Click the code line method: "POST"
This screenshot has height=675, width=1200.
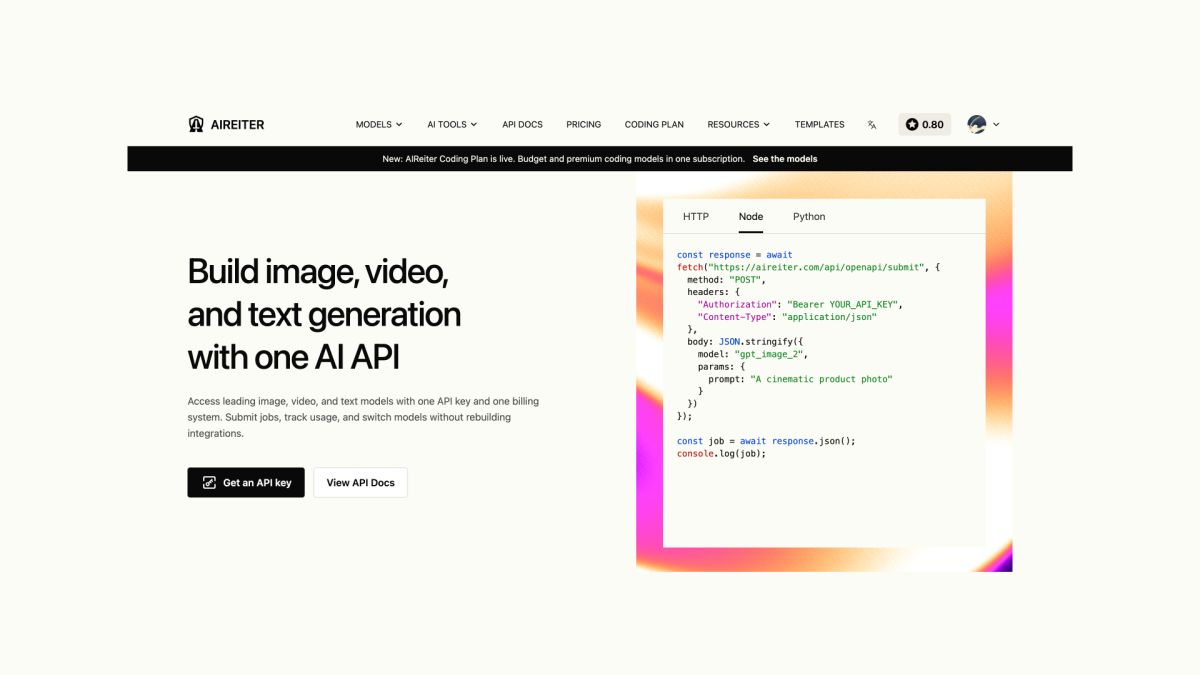pos(726,279)
